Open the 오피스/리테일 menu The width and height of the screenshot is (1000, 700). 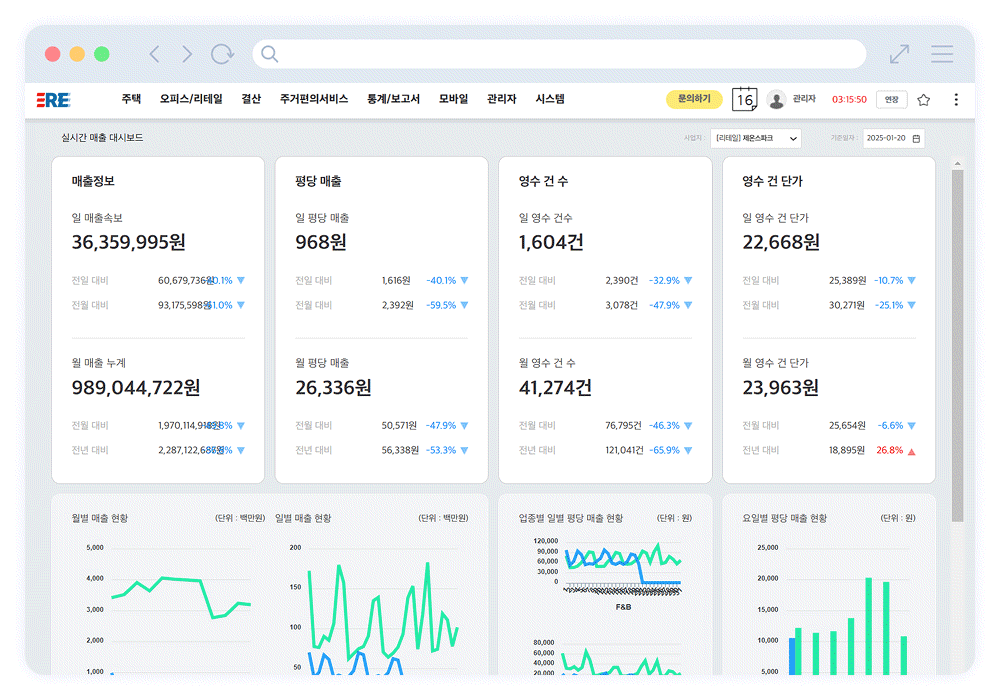pos(191,99)
